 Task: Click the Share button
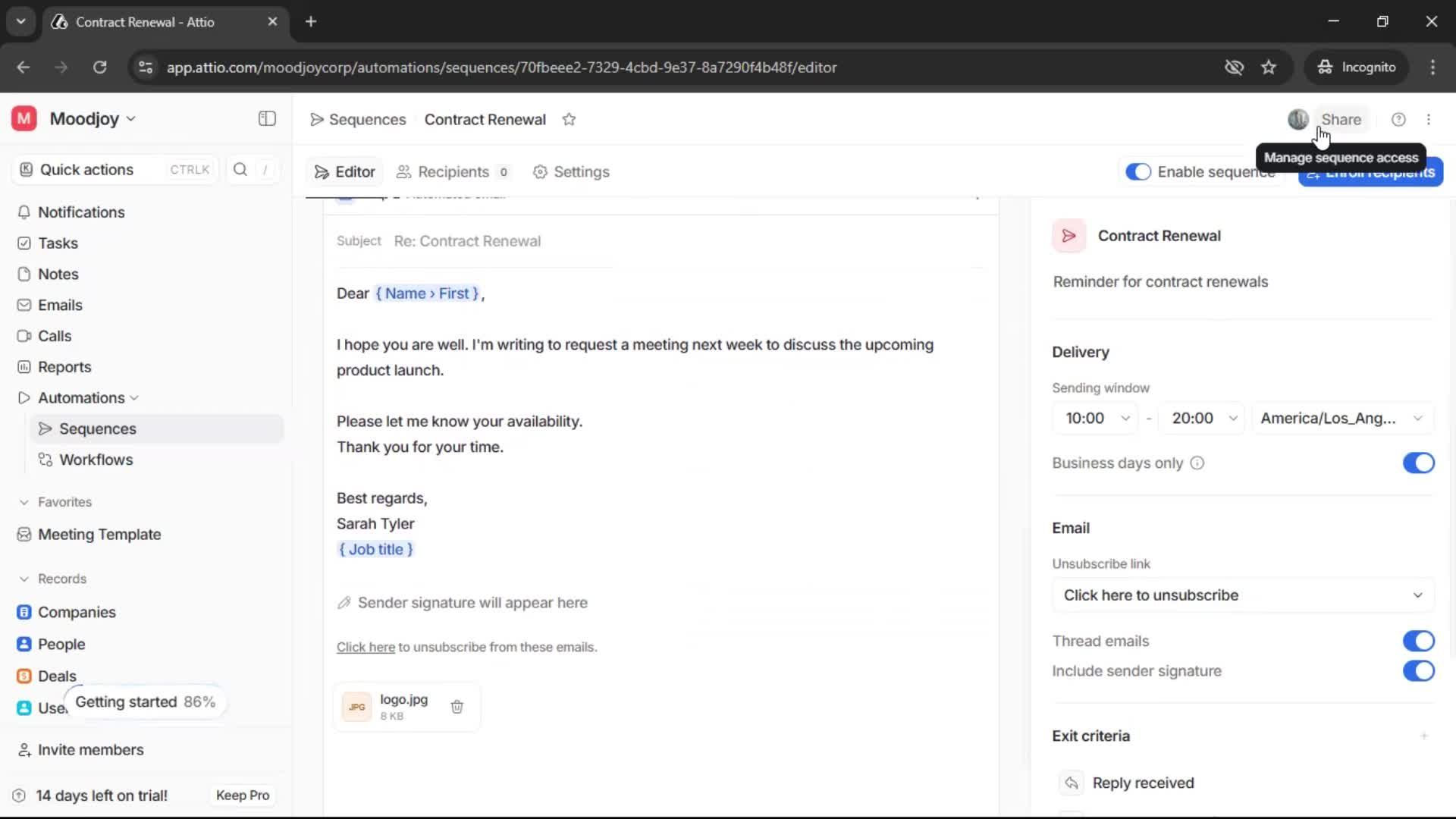click(x=1341, y=120)
